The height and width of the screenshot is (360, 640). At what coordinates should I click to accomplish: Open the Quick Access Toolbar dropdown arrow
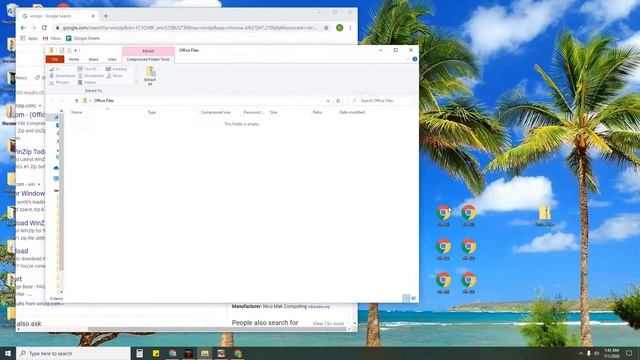76,50
